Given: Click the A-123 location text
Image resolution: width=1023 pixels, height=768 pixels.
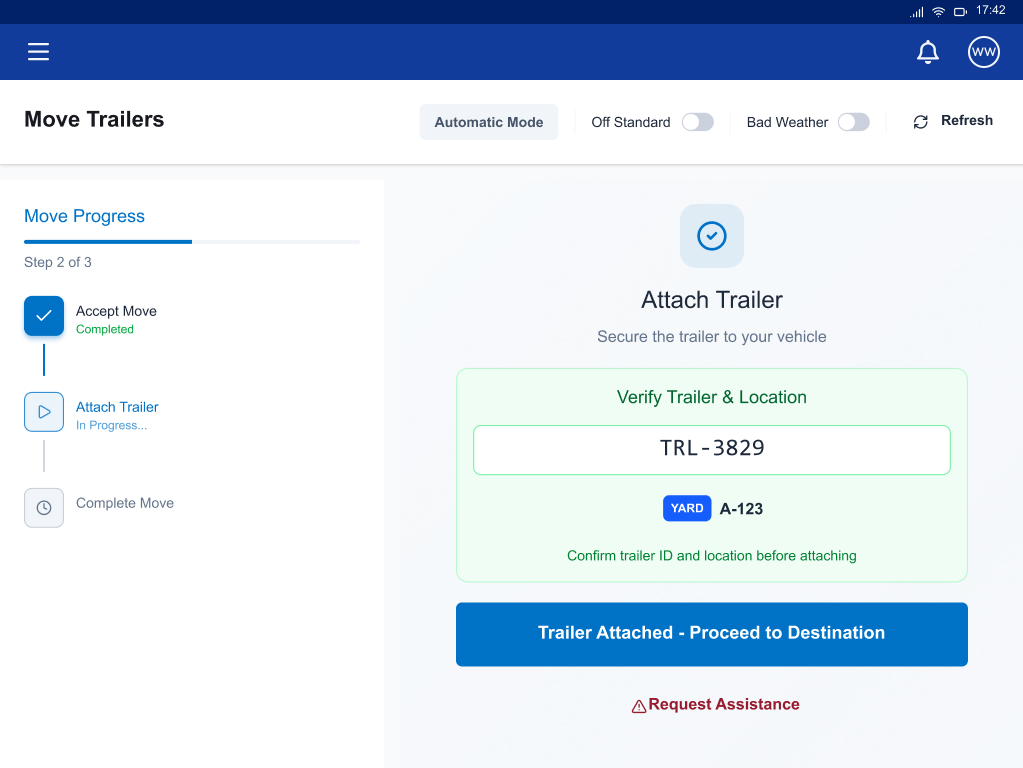Looking at the screenshot, I should (741, 509).
